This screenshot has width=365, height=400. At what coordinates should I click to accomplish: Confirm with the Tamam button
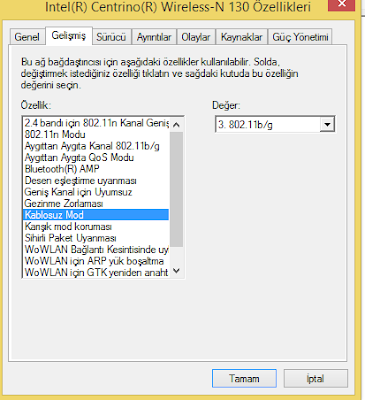click(x=244, y=378)
